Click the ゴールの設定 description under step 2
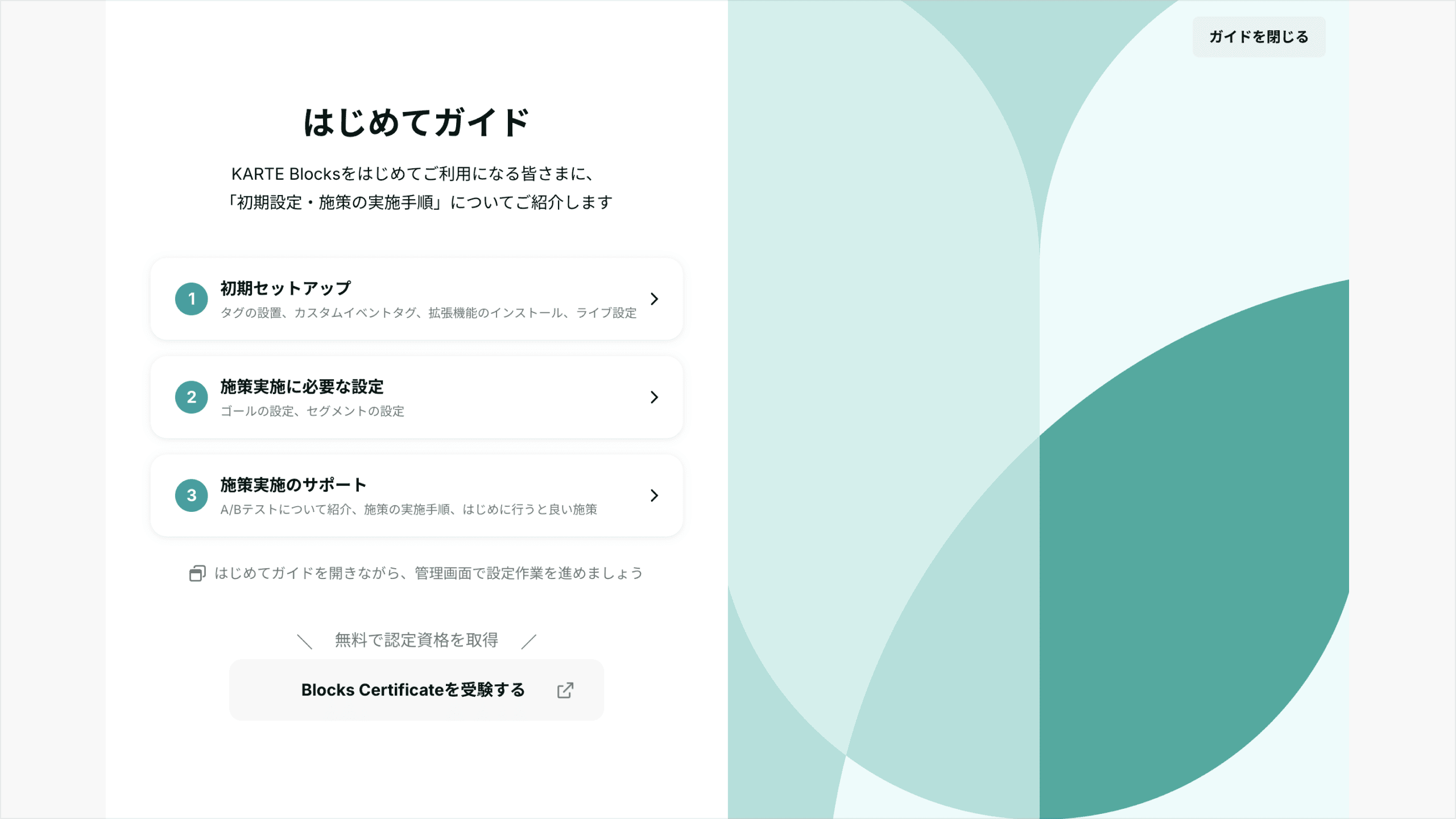 (312, 411)
